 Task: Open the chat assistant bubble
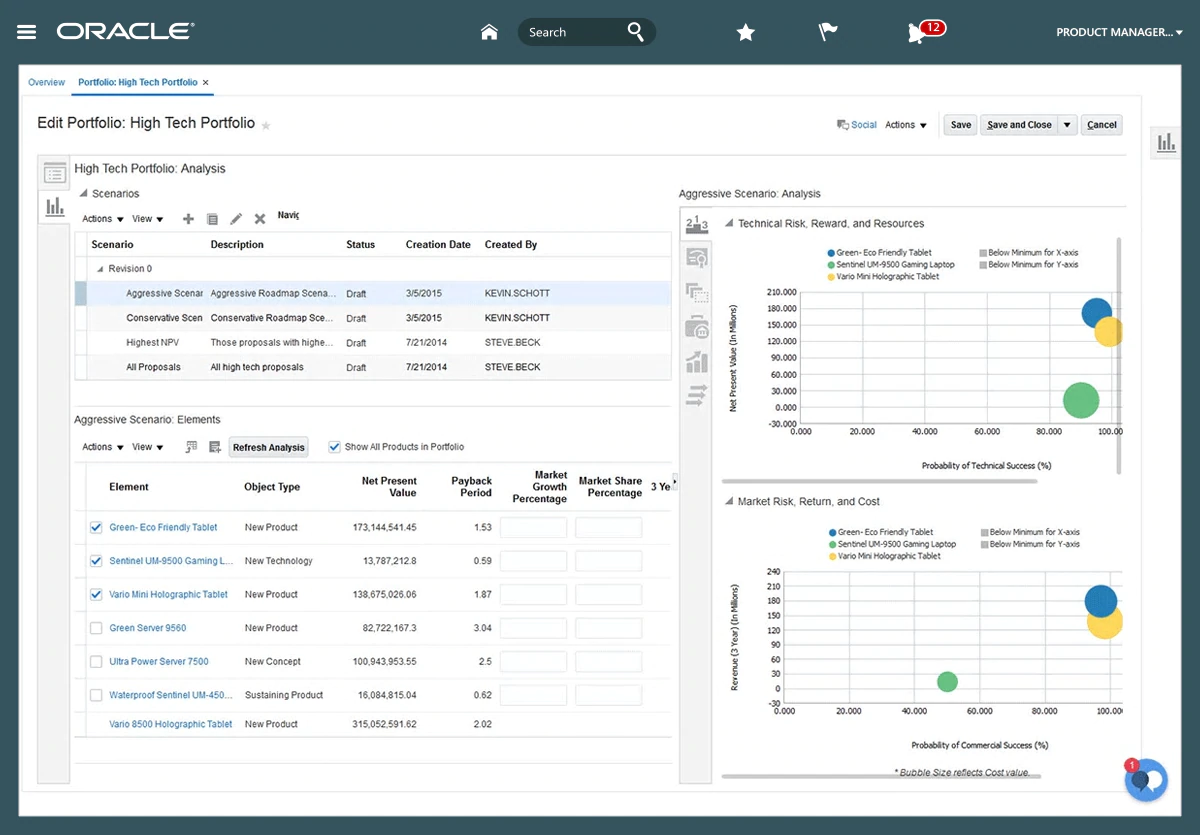(x=1146, y=779)
